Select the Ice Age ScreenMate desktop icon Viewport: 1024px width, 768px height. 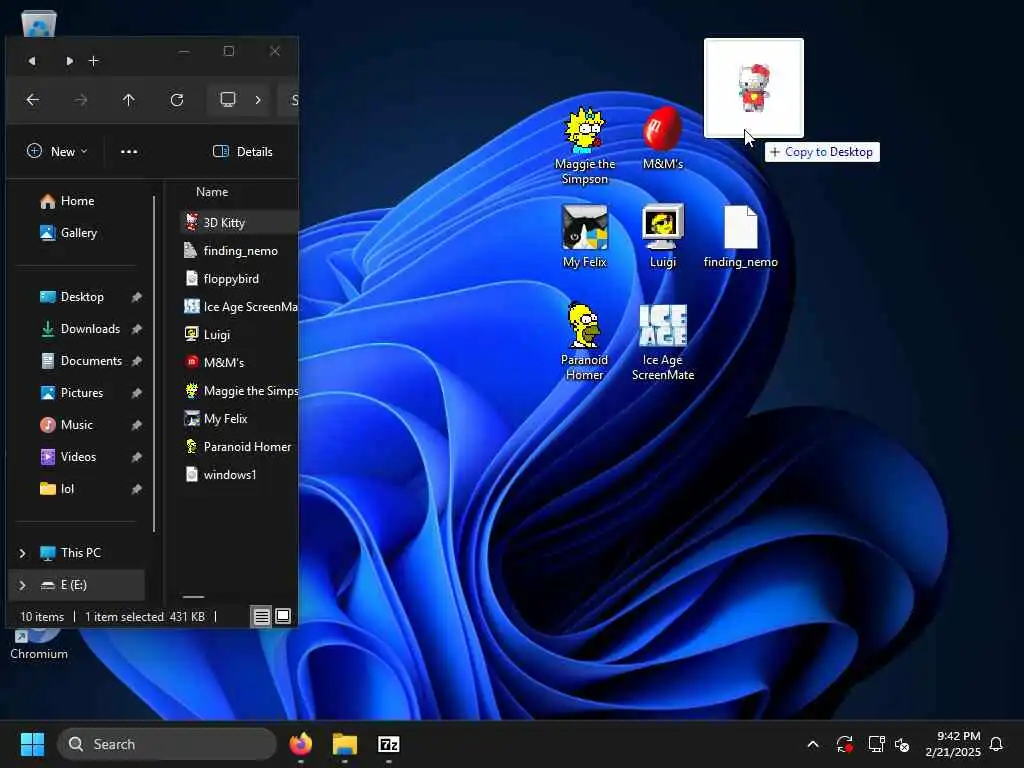point(662,342)
